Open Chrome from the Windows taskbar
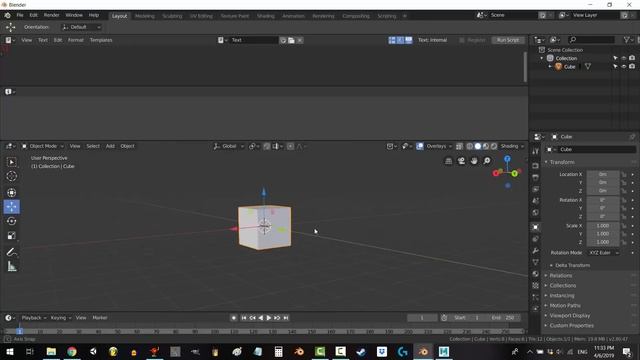 coord(72,351)
